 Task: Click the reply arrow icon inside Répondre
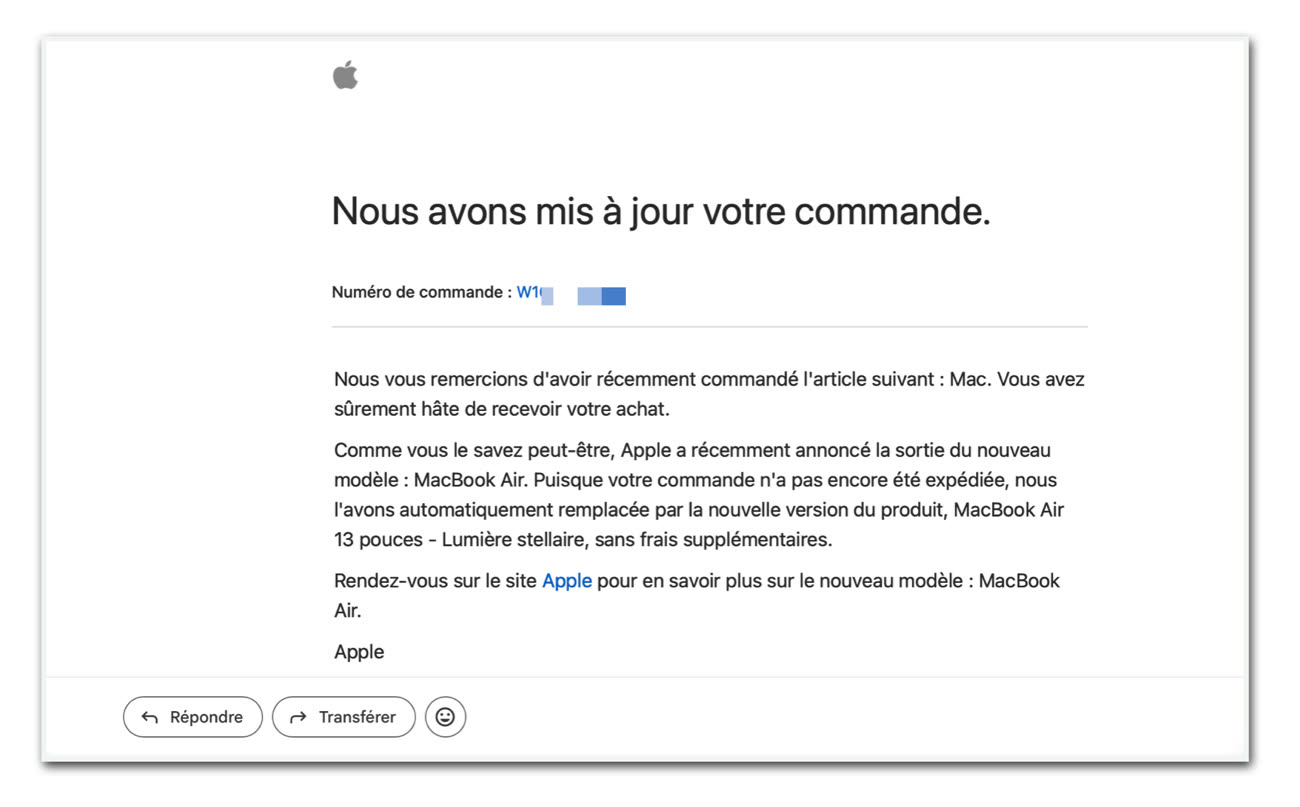coord(150,717)
